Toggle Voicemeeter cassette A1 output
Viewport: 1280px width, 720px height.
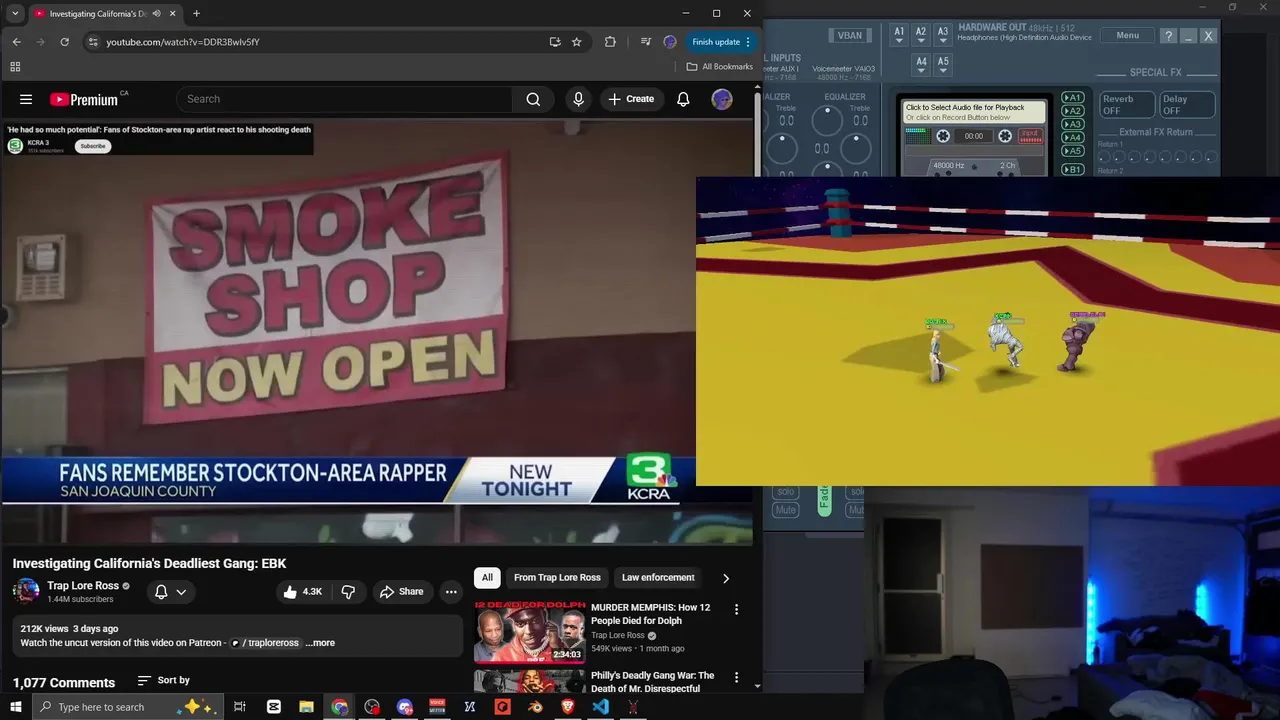click(1072, 98)
